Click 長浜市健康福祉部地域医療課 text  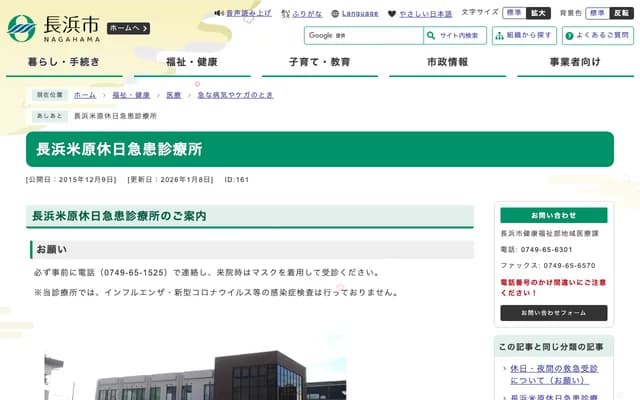click(x=549, y=233)
